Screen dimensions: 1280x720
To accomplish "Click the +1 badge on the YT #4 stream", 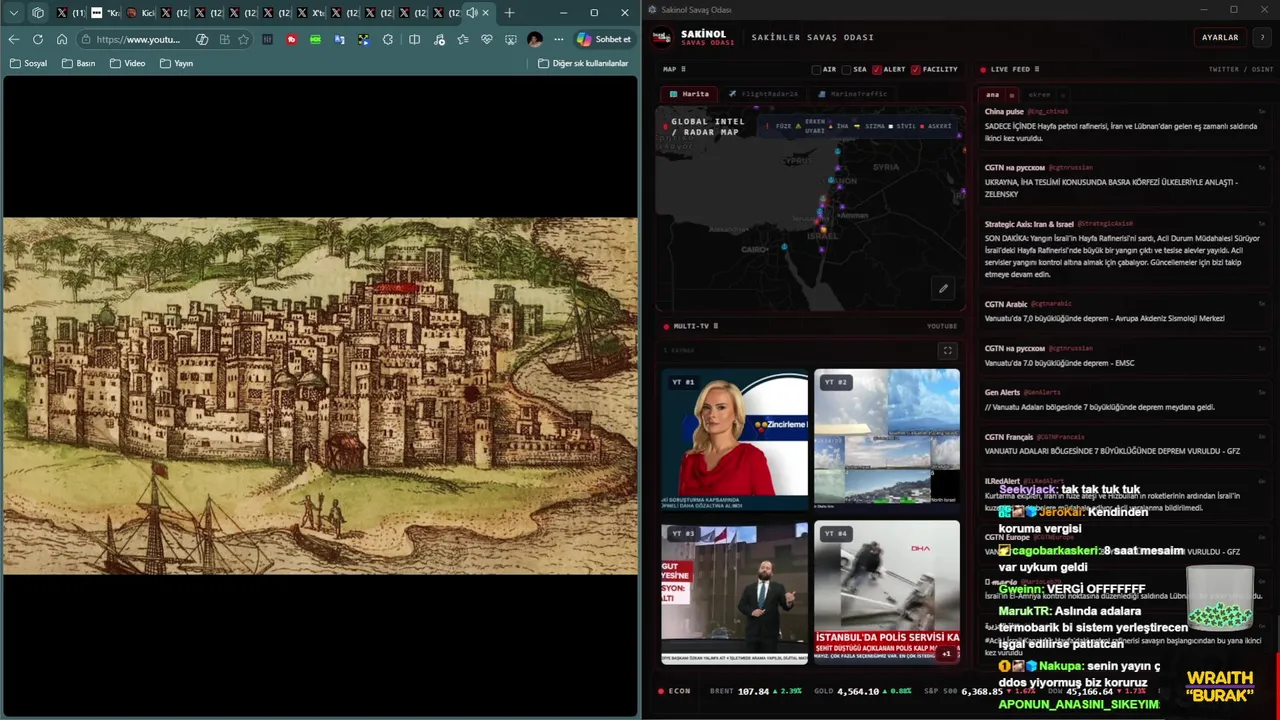I will (x=946, y=654).
